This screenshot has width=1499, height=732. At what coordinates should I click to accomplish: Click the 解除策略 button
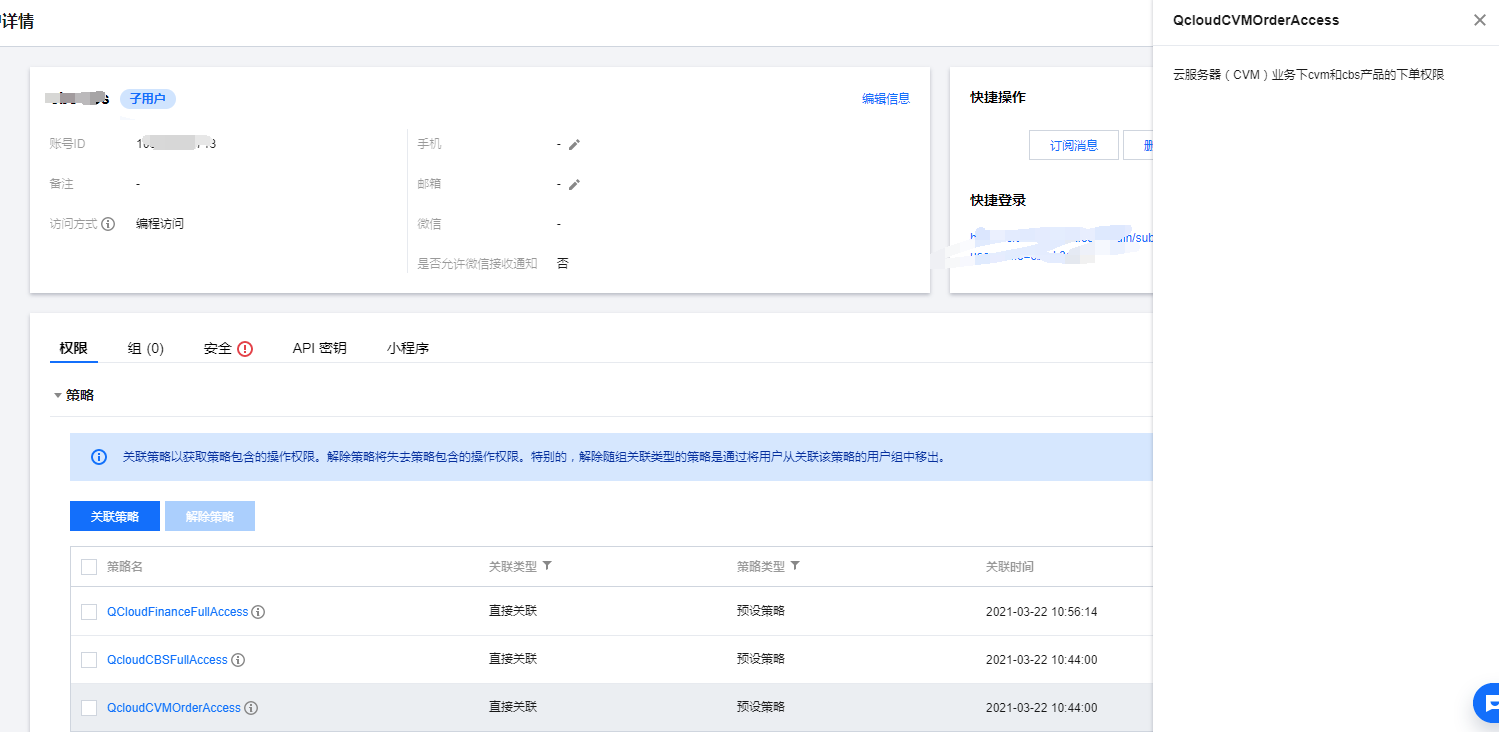point(210,516)
